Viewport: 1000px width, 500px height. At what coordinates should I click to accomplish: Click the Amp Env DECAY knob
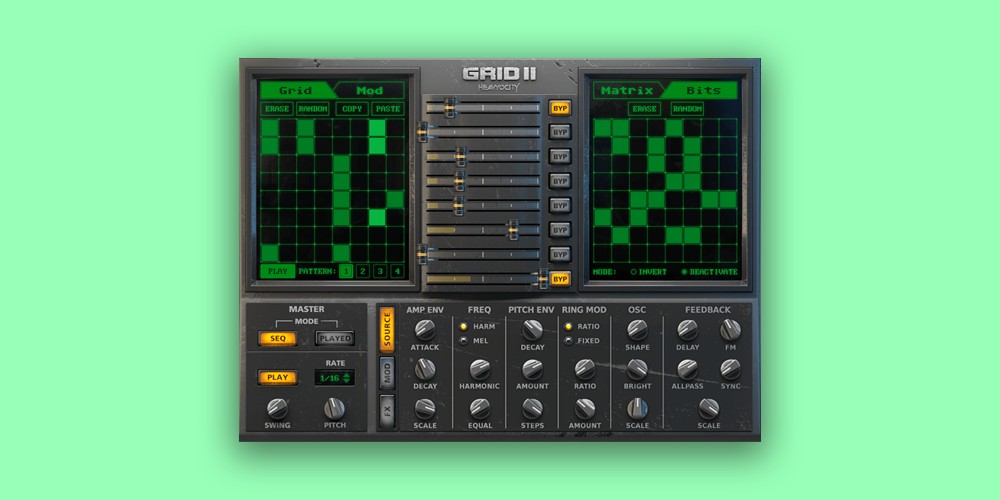425,369
